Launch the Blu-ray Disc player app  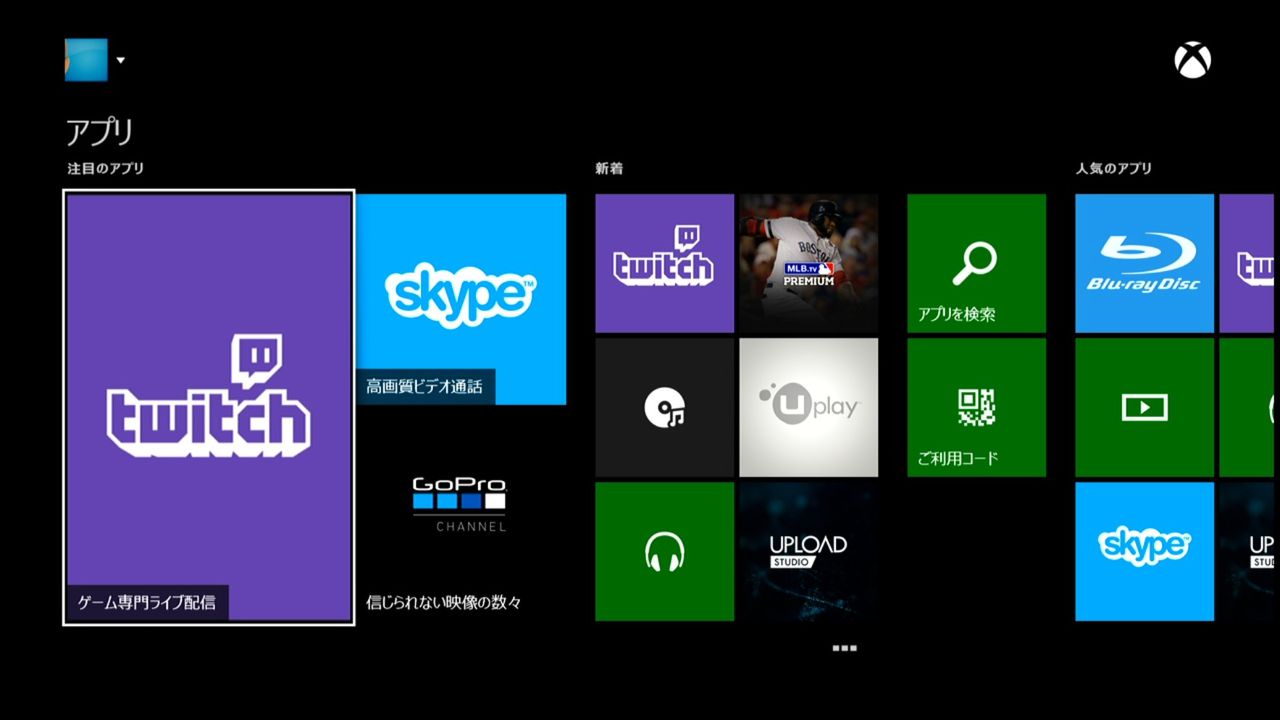click(1143, 262)
